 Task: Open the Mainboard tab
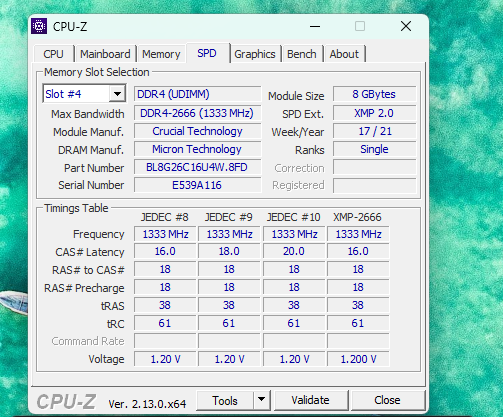[x=105, y=54]
